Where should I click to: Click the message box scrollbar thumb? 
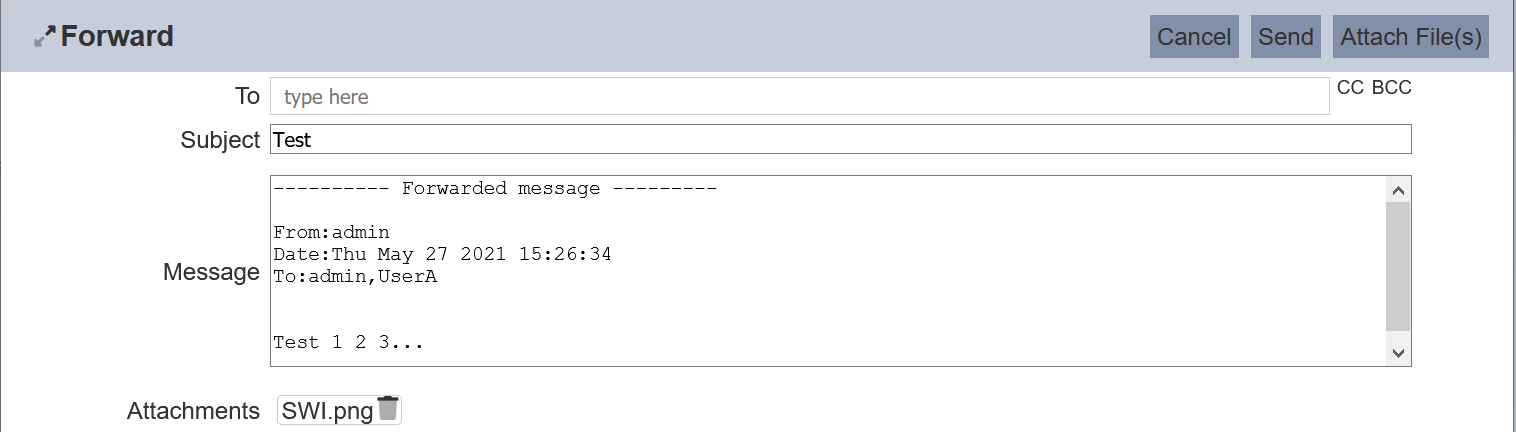point(1398,266)
